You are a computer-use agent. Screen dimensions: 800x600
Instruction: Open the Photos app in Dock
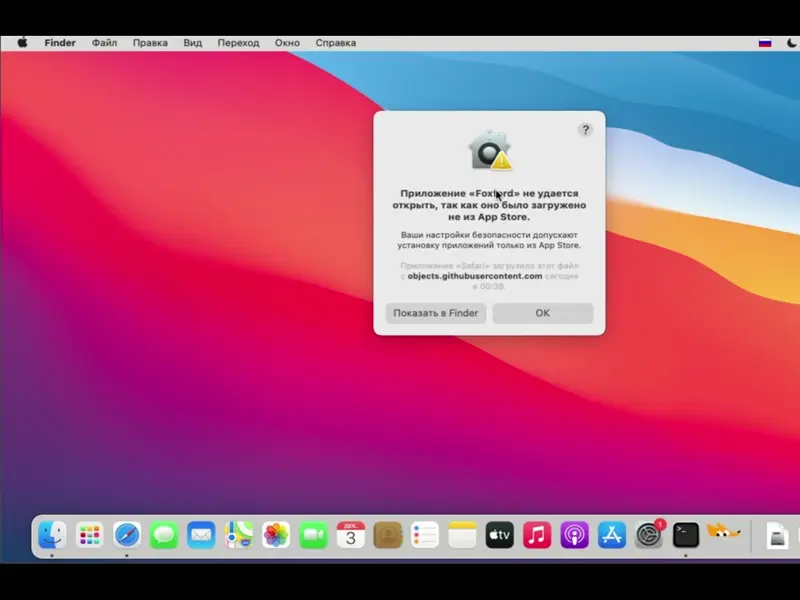[276, 535]
